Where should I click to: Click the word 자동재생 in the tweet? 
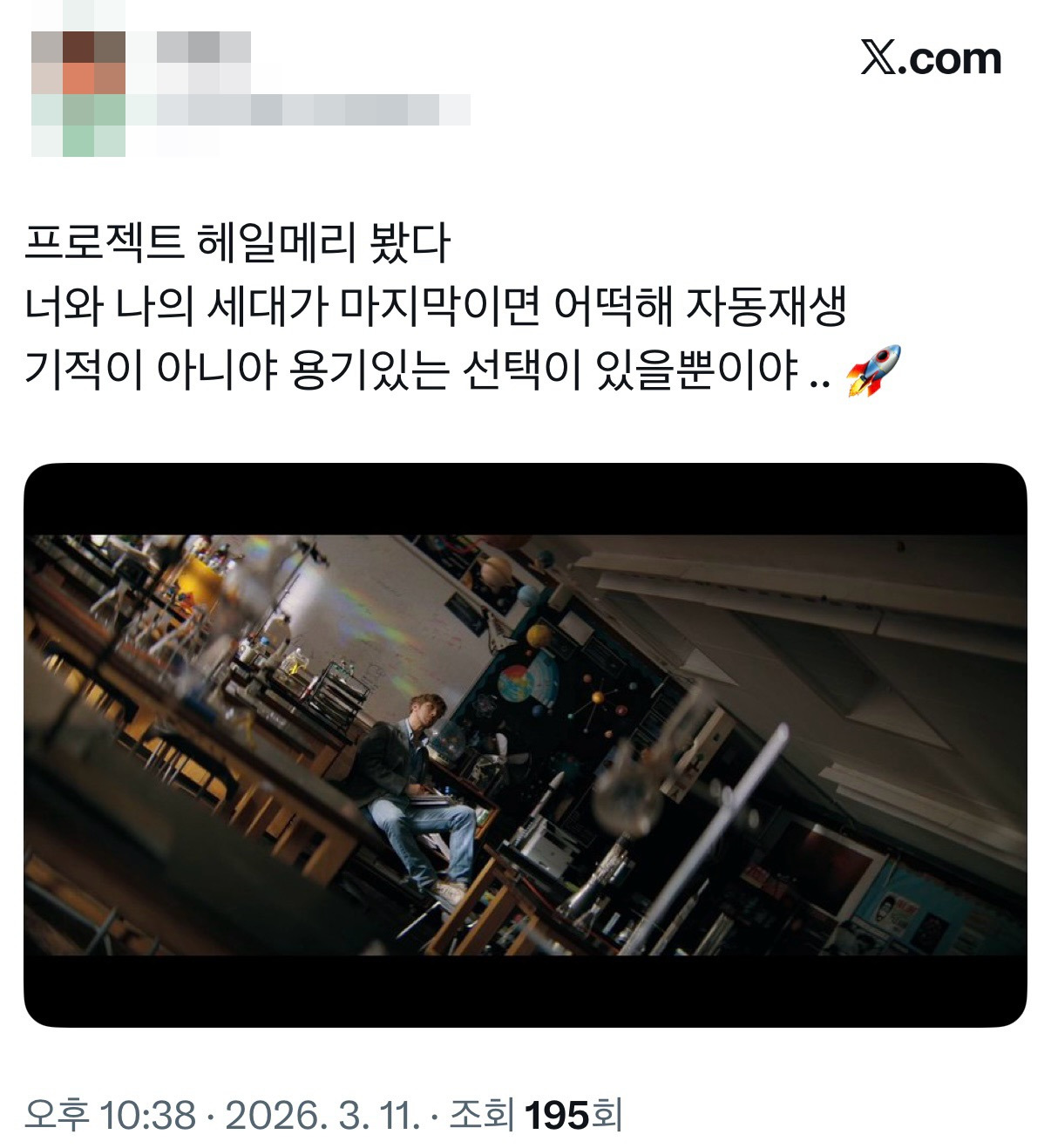coord(767,306)
